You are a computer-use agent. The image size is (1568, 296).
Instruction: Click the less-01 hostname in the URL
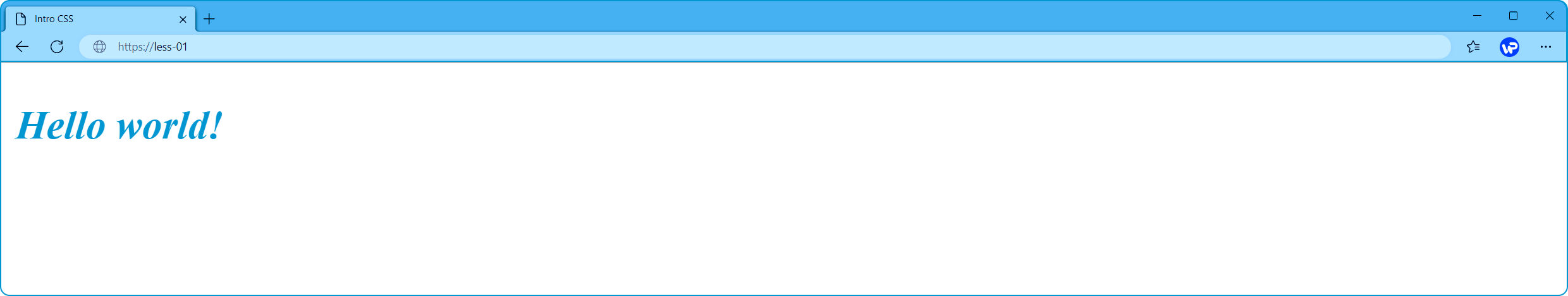point(171,47)
